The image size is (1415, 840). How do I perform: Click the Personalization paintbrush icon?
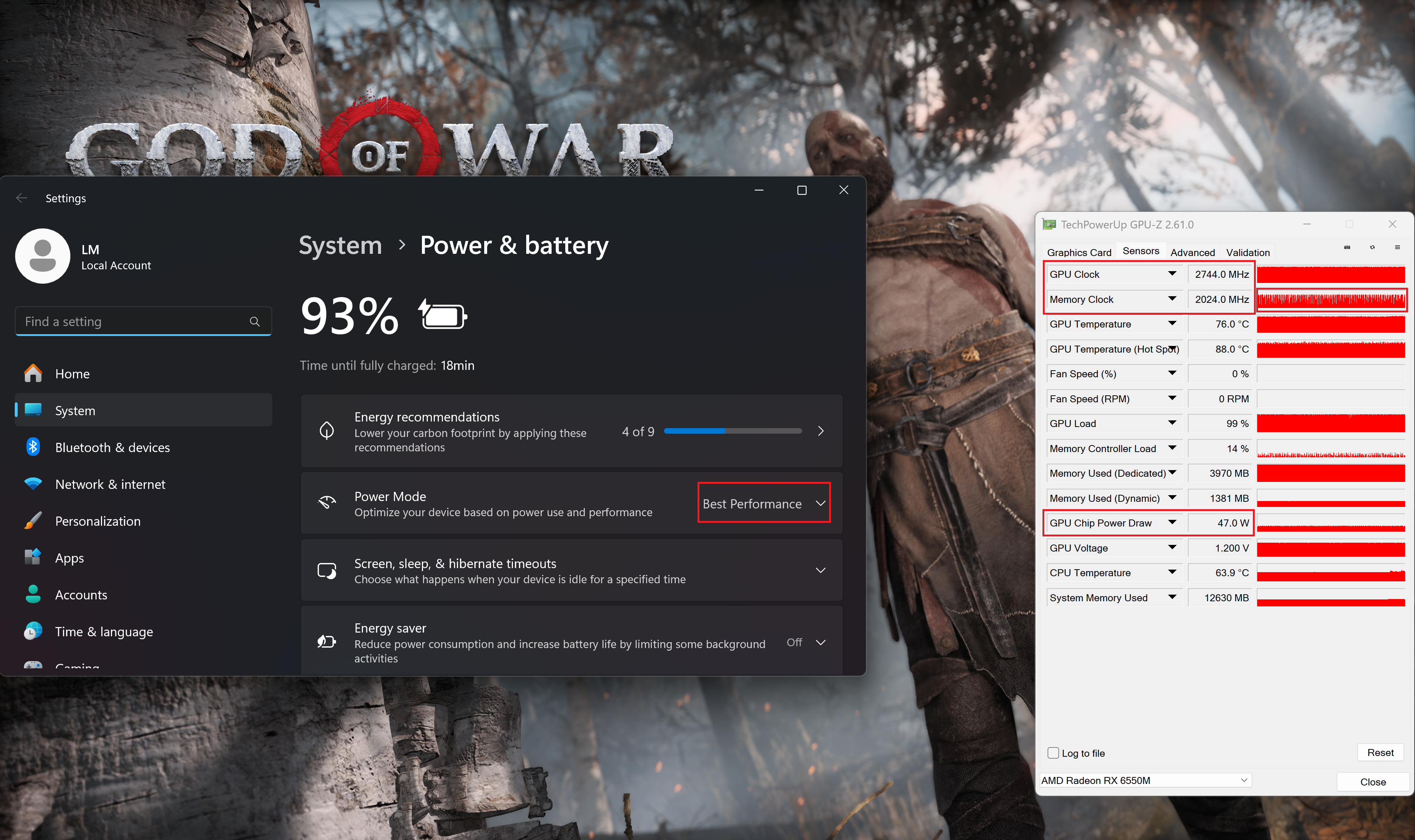[33, 521]
